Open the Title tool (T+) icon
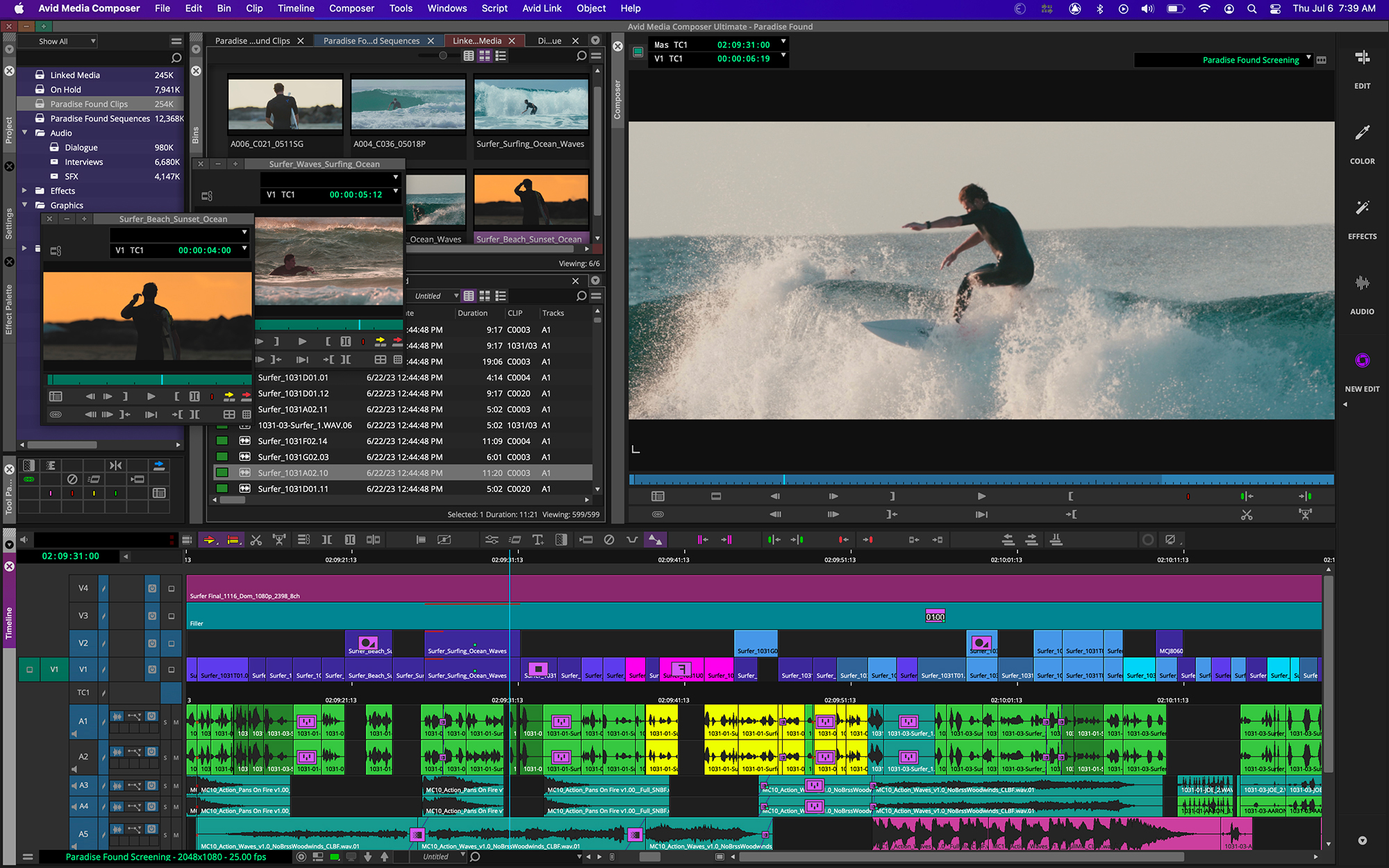 (538, 540)
